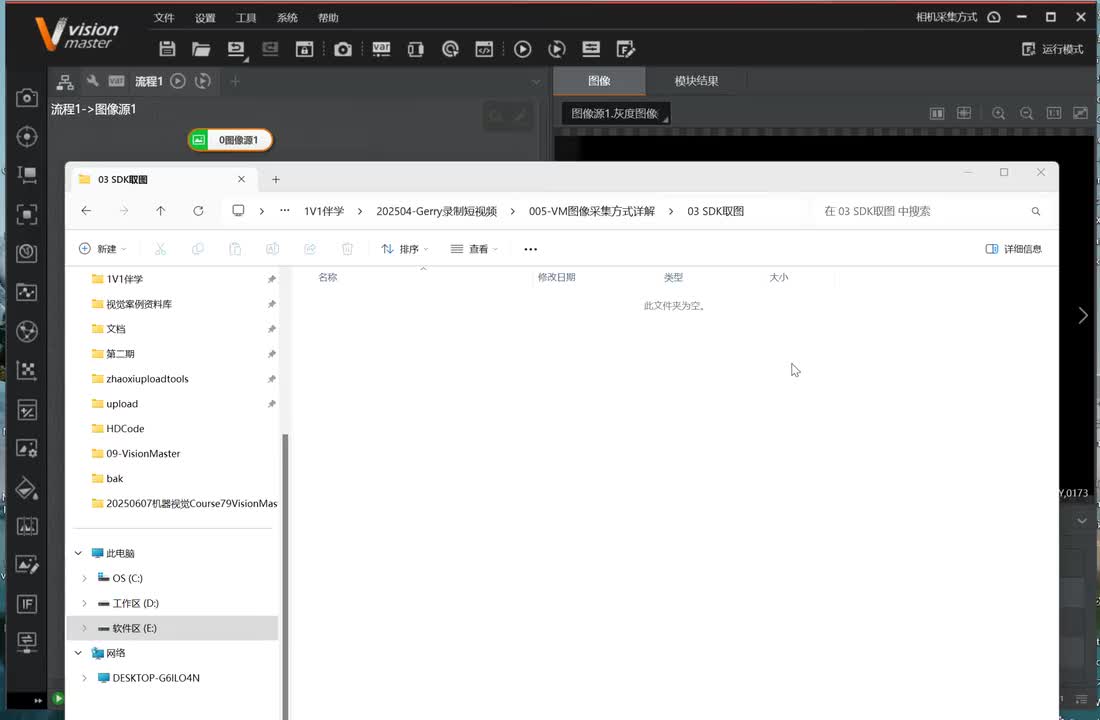Sort by 名称 column header
This screenshot has width=1100, height=720.
(328, 277)
